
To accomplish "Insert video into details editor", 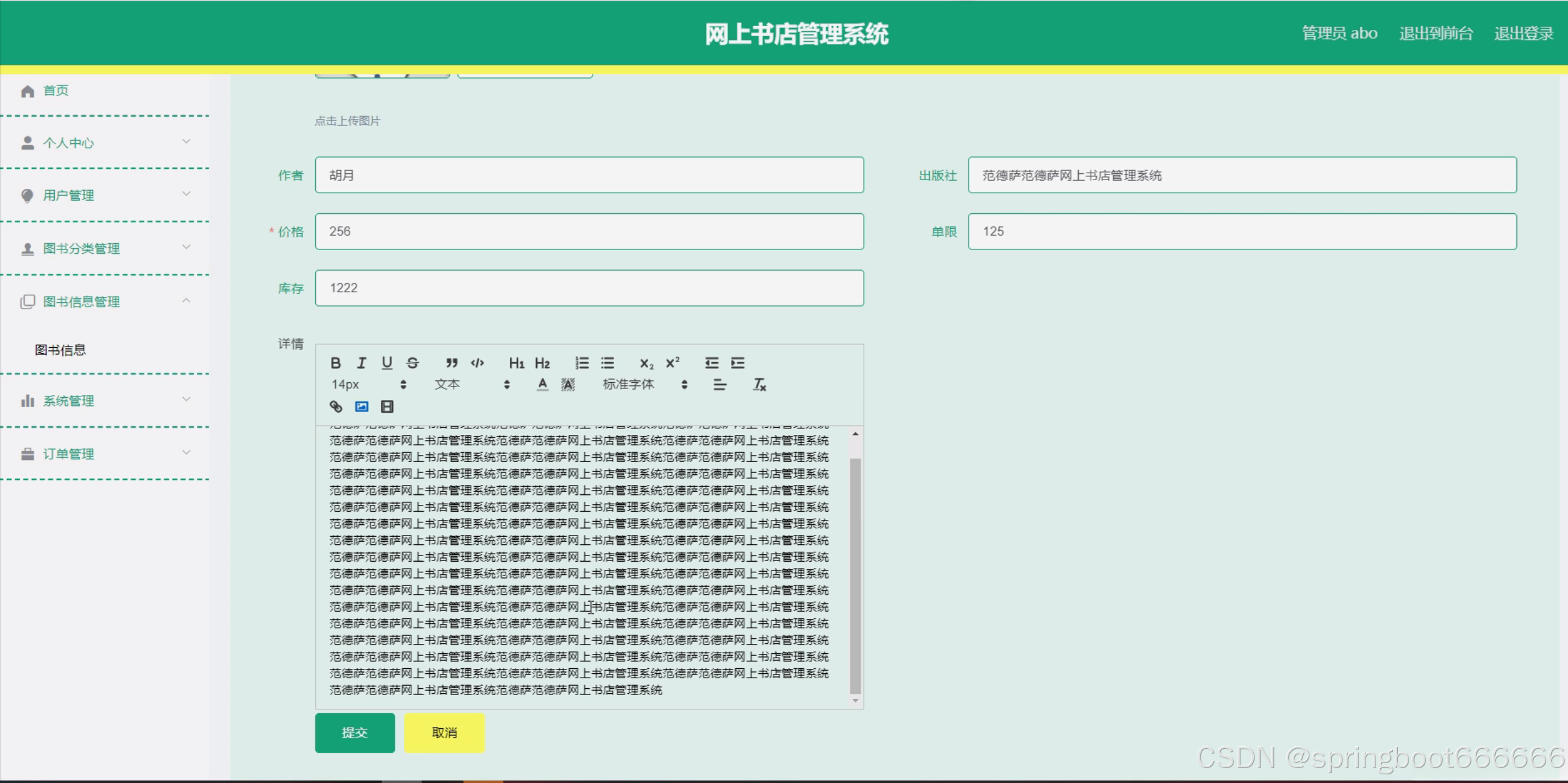I will coord(387,406).
